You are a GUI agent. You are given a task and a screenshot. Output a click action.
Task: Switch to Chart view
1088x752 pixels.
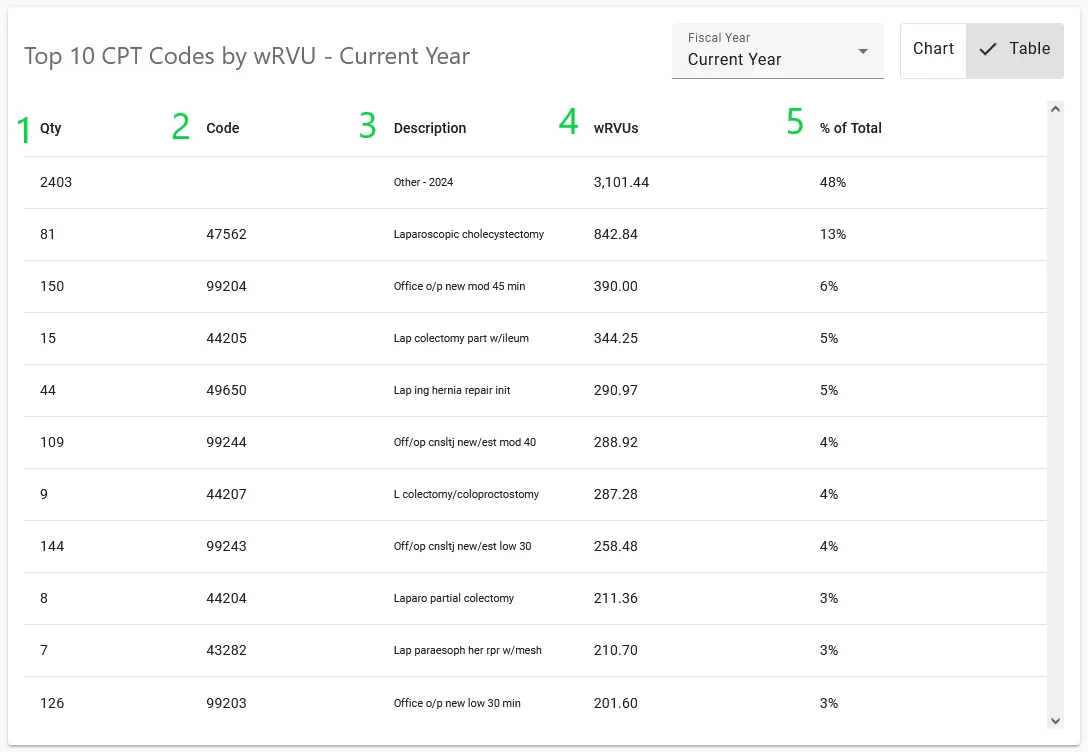coord(933,49)
